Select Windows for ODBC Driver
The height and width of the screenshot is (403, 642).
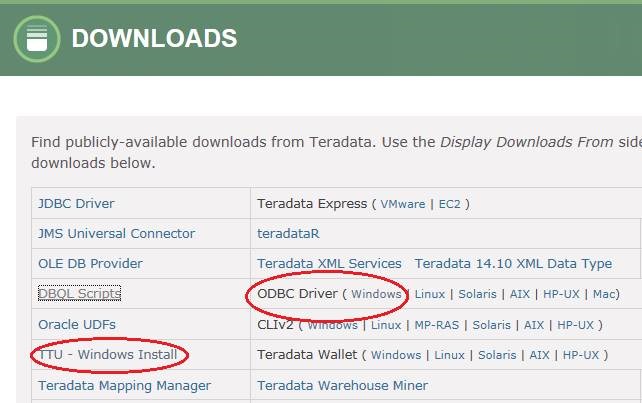(x=376, y=294)
